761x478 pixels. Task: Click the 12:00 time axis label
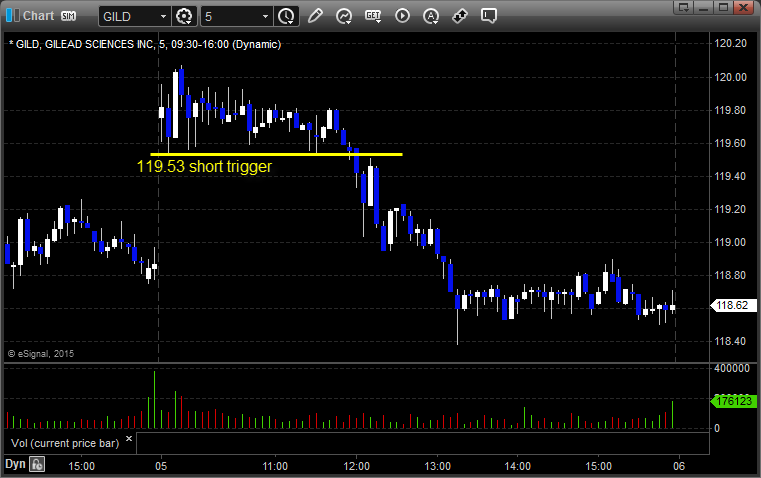(x=356, y=466)
